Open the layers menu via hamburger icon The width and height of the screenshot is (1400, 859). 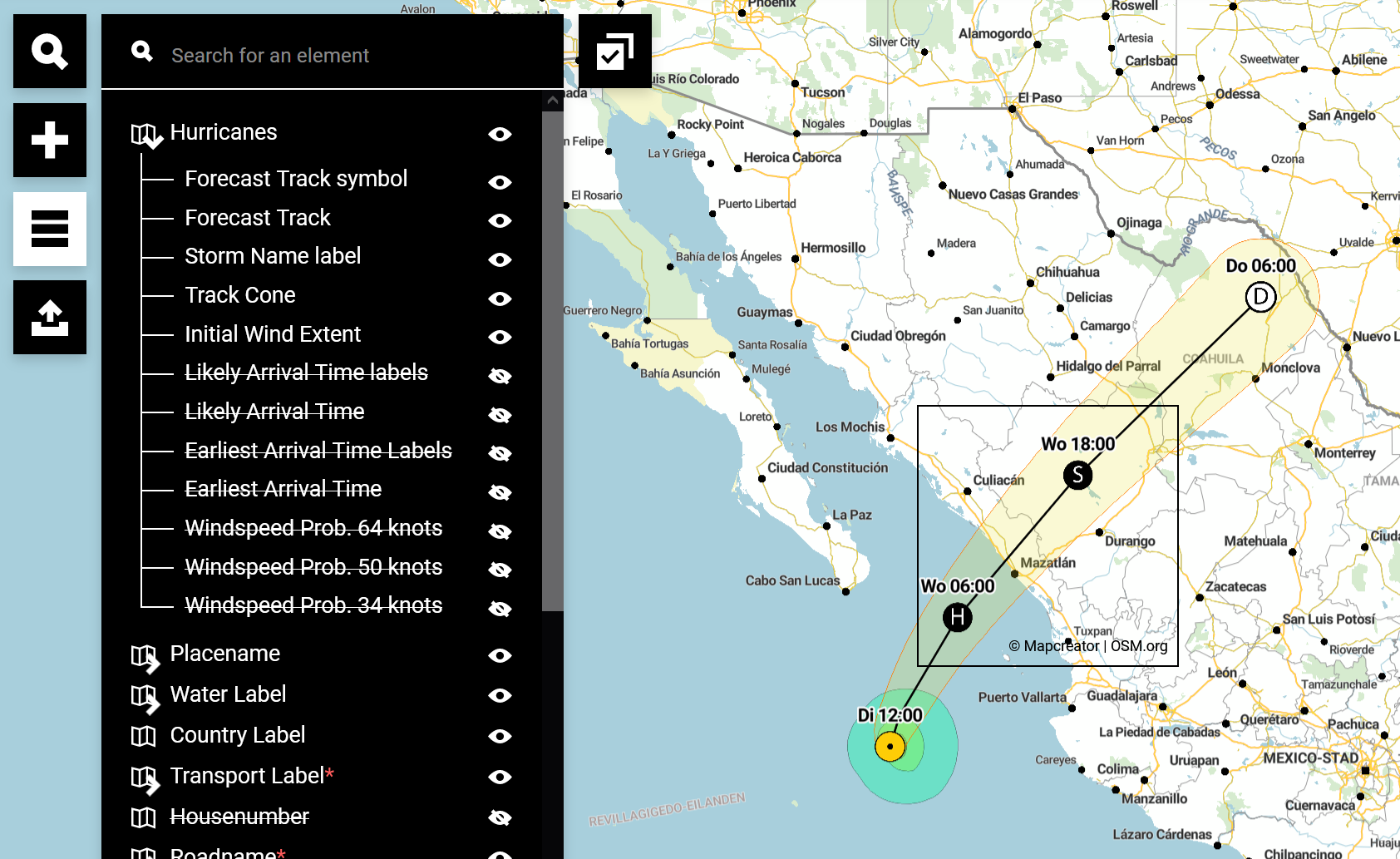click(49, 230)
